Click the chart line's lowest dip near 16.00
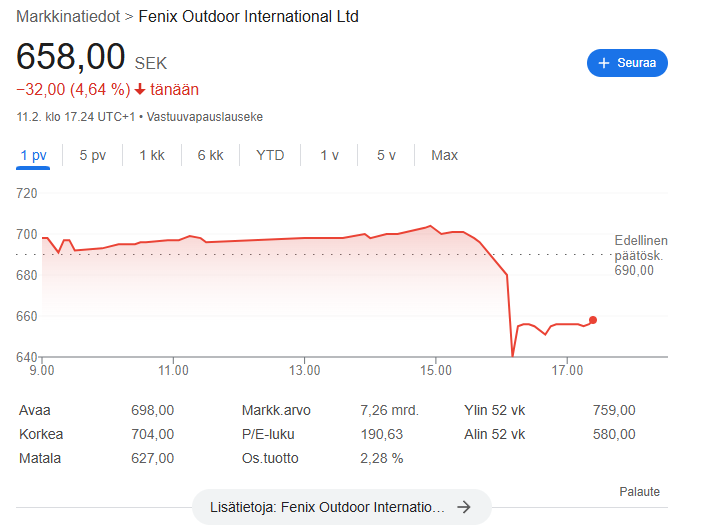Image resolution: width=704 pixels, height=532 pixels. [x=512, y=354]
